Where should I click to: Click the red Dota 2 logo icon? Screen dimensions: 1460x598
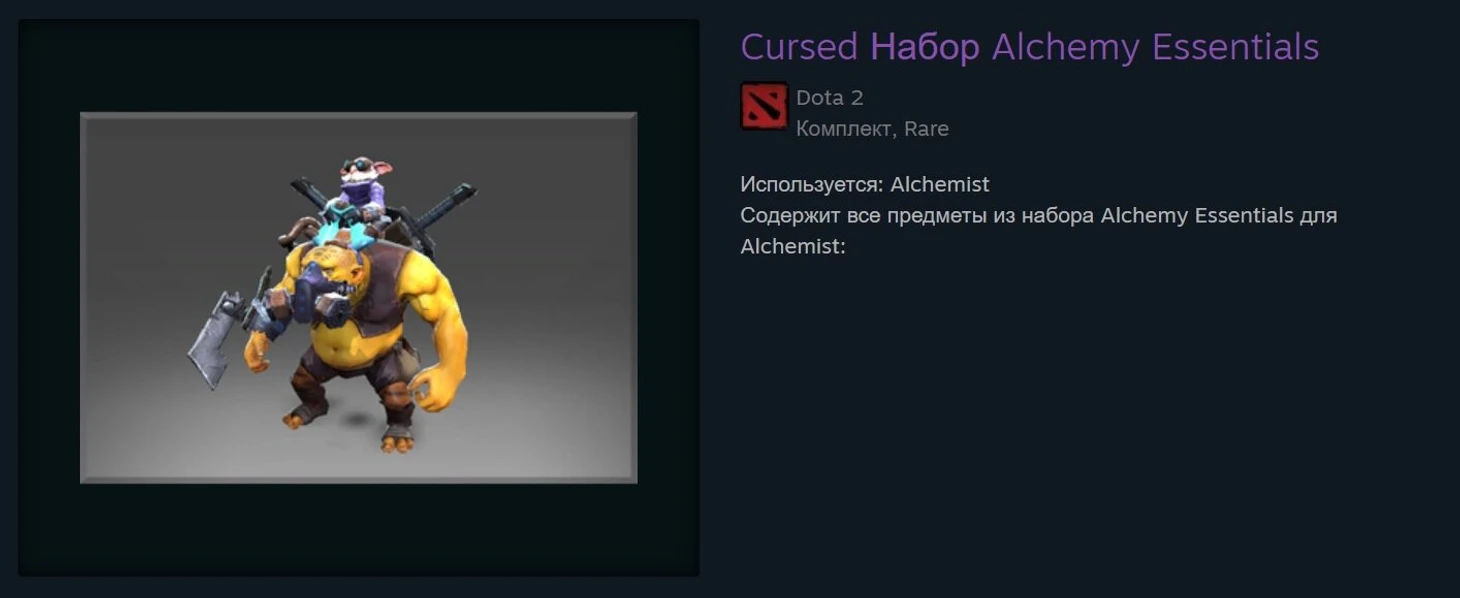click(x=764, y=106)
